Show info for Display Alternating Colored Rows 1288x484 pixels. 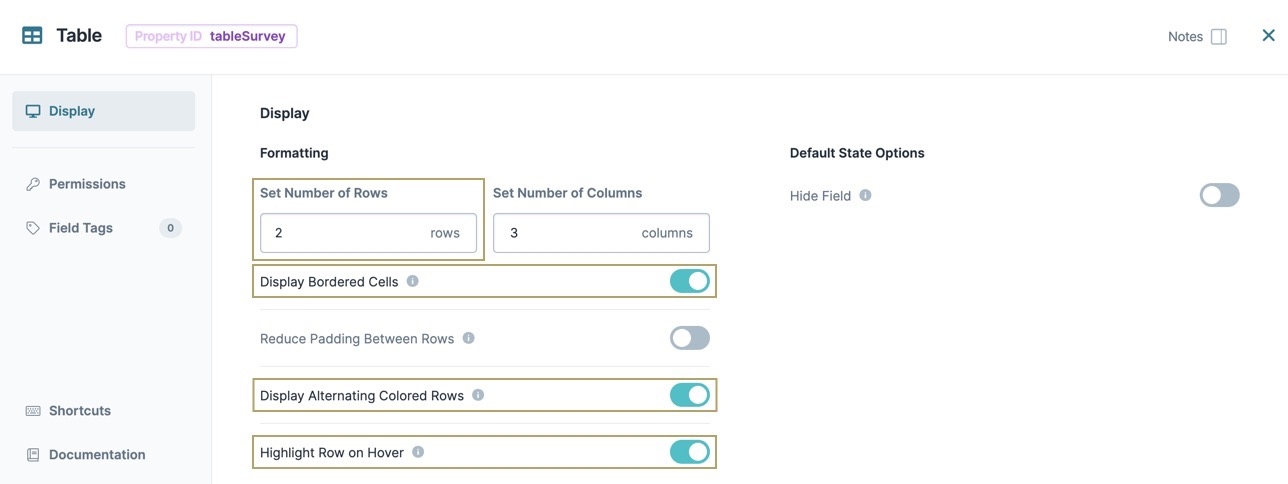tap(478, 395)
